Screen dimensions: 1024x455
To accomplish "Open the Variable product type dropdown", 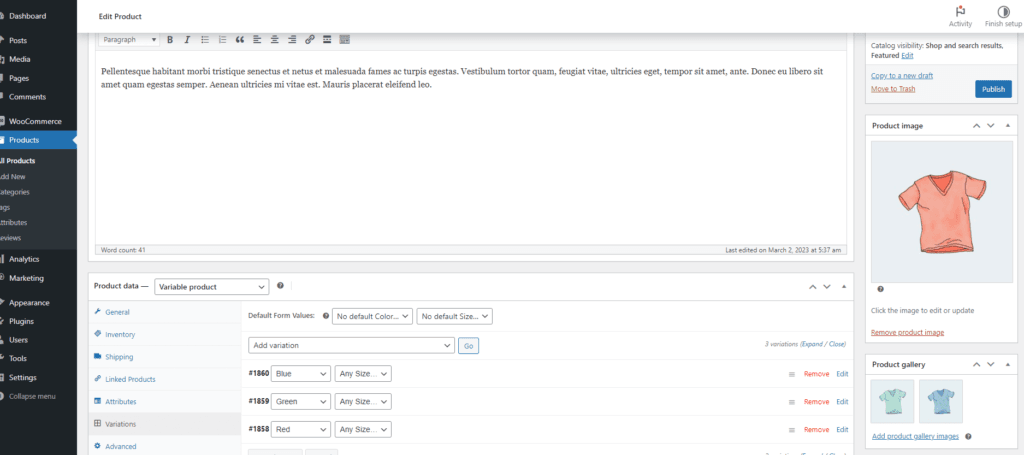I will [212, 287].
